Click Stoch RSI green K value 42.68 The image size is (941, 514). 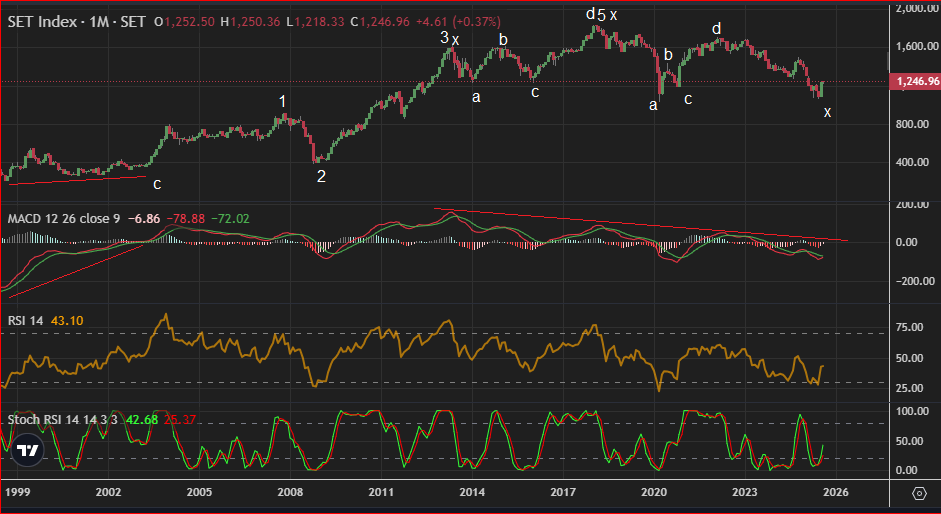(x=142, y=420)
